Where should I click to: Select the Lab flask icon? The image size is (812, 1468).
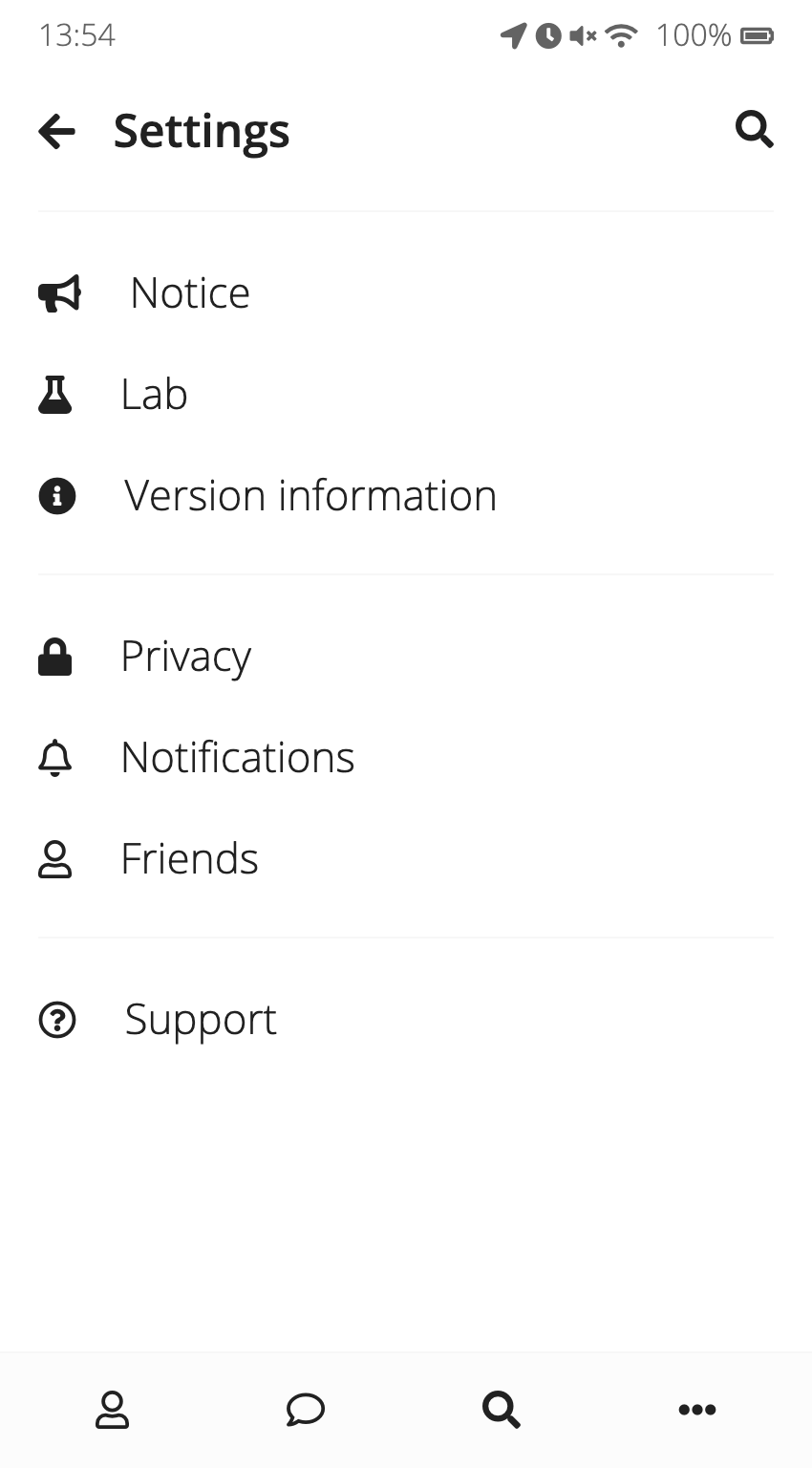coord(55,394)
